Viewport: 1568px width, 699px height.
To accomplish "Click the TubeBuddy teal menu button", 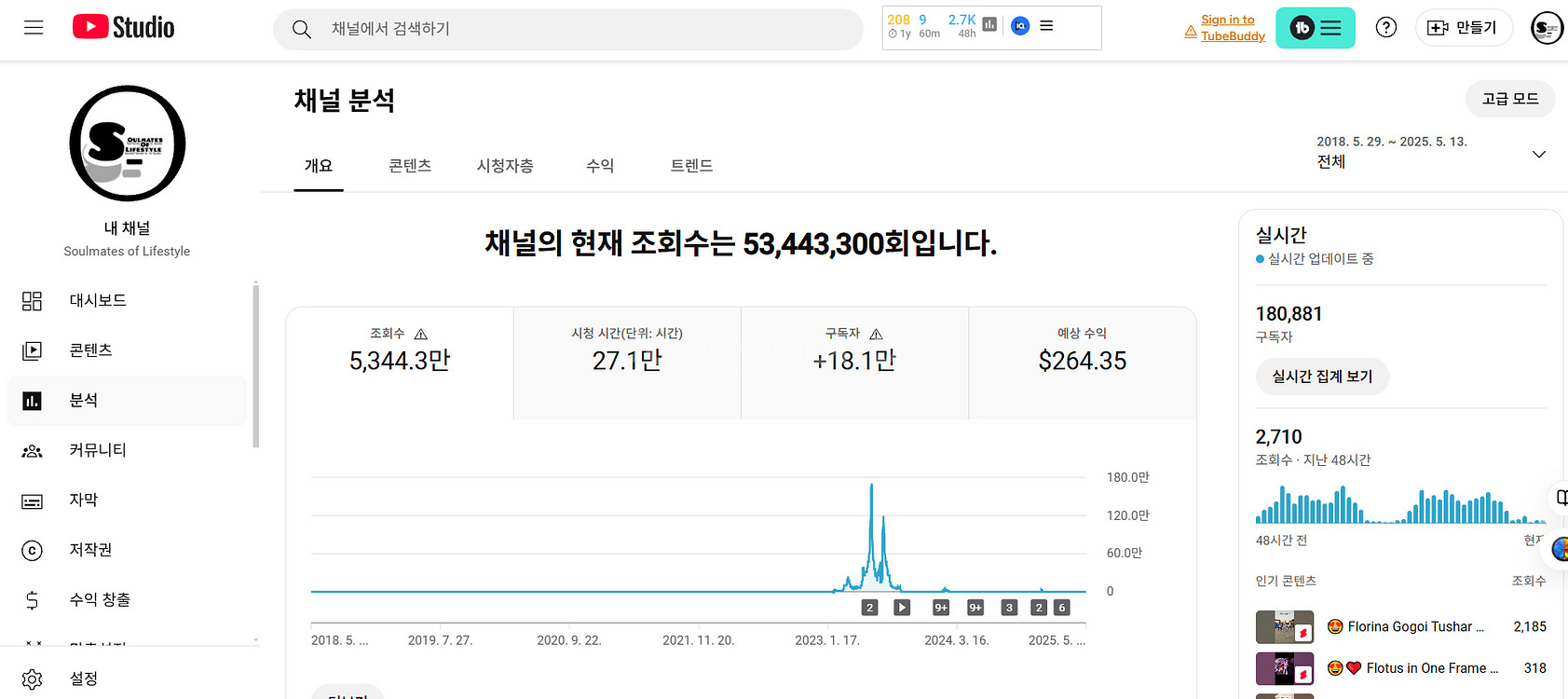I will [1315, 28].
